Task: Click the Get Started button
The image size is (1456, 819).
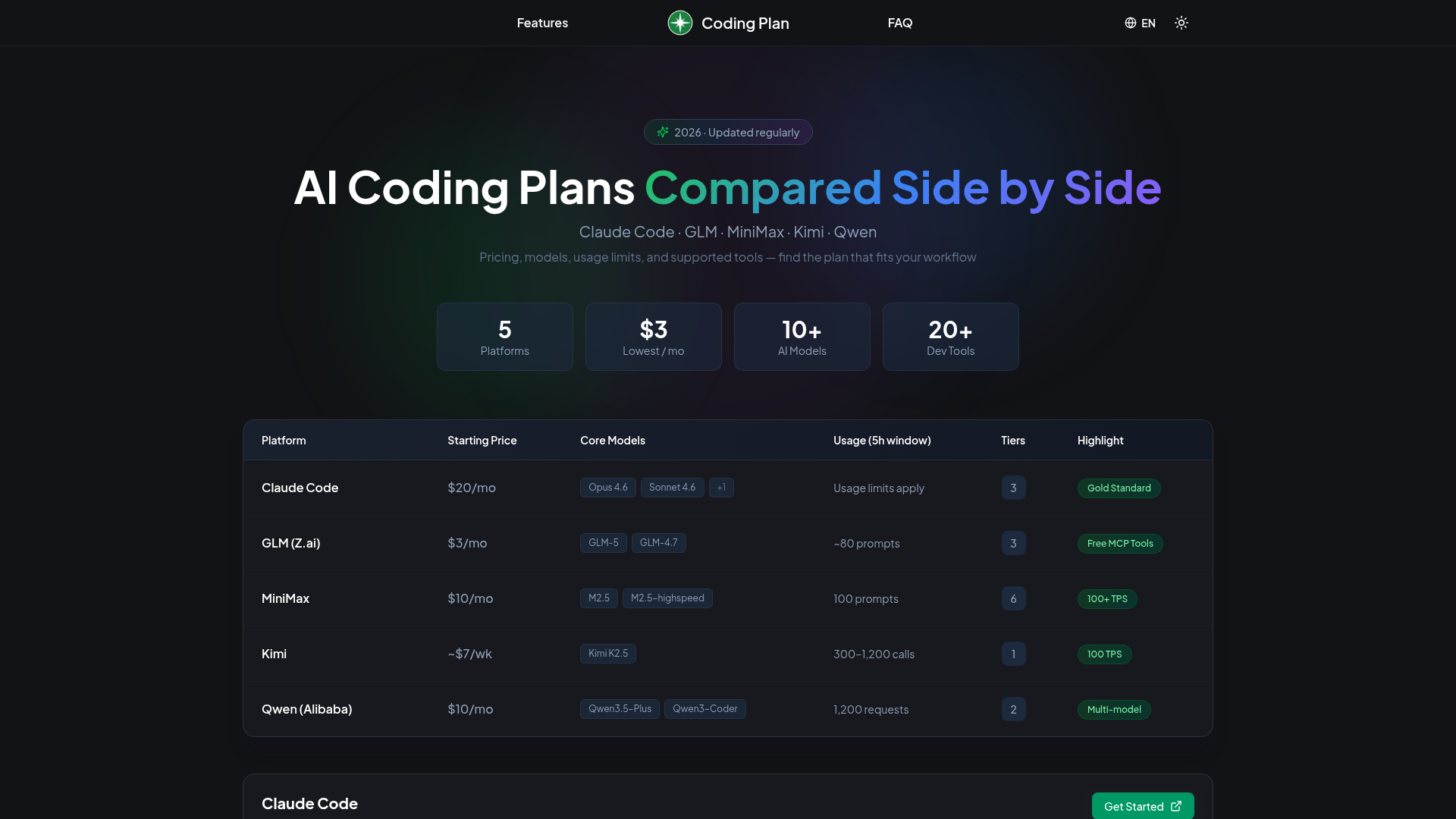Action: click(1143, 806)
